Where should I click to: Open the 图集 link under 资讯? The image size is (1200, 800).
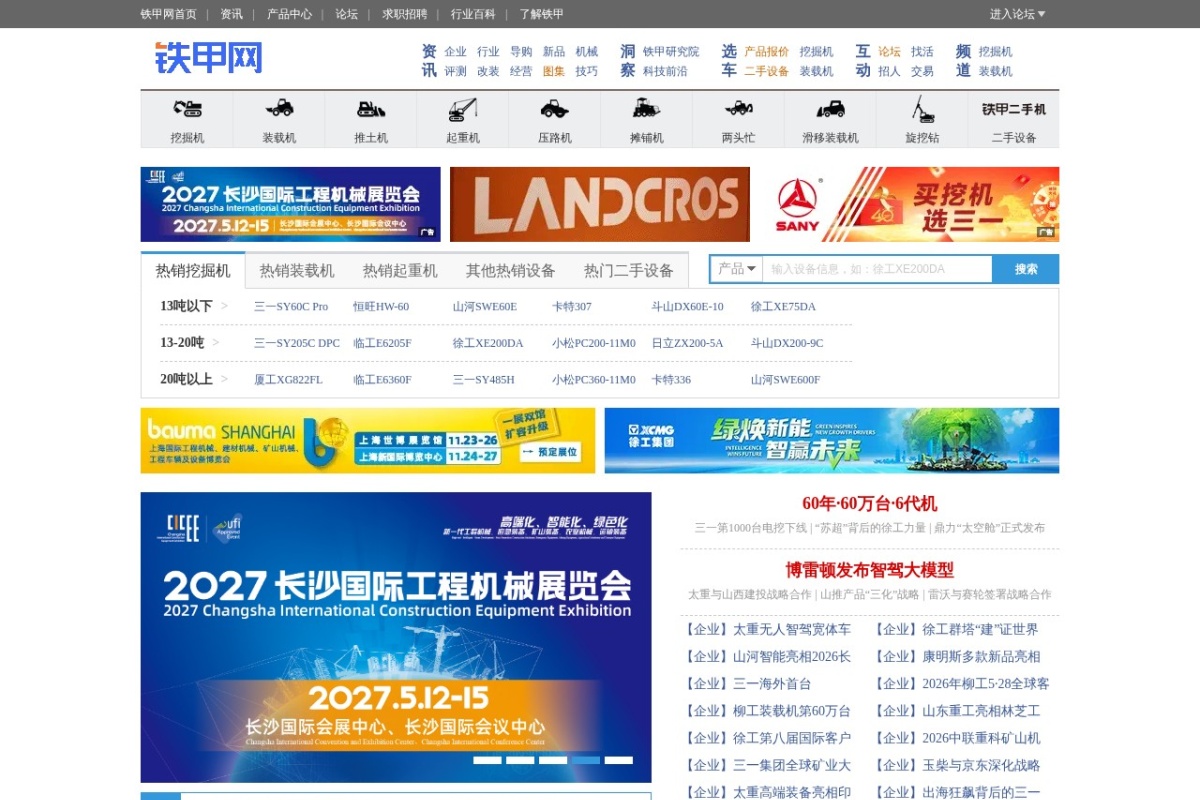tap(554, 71)
